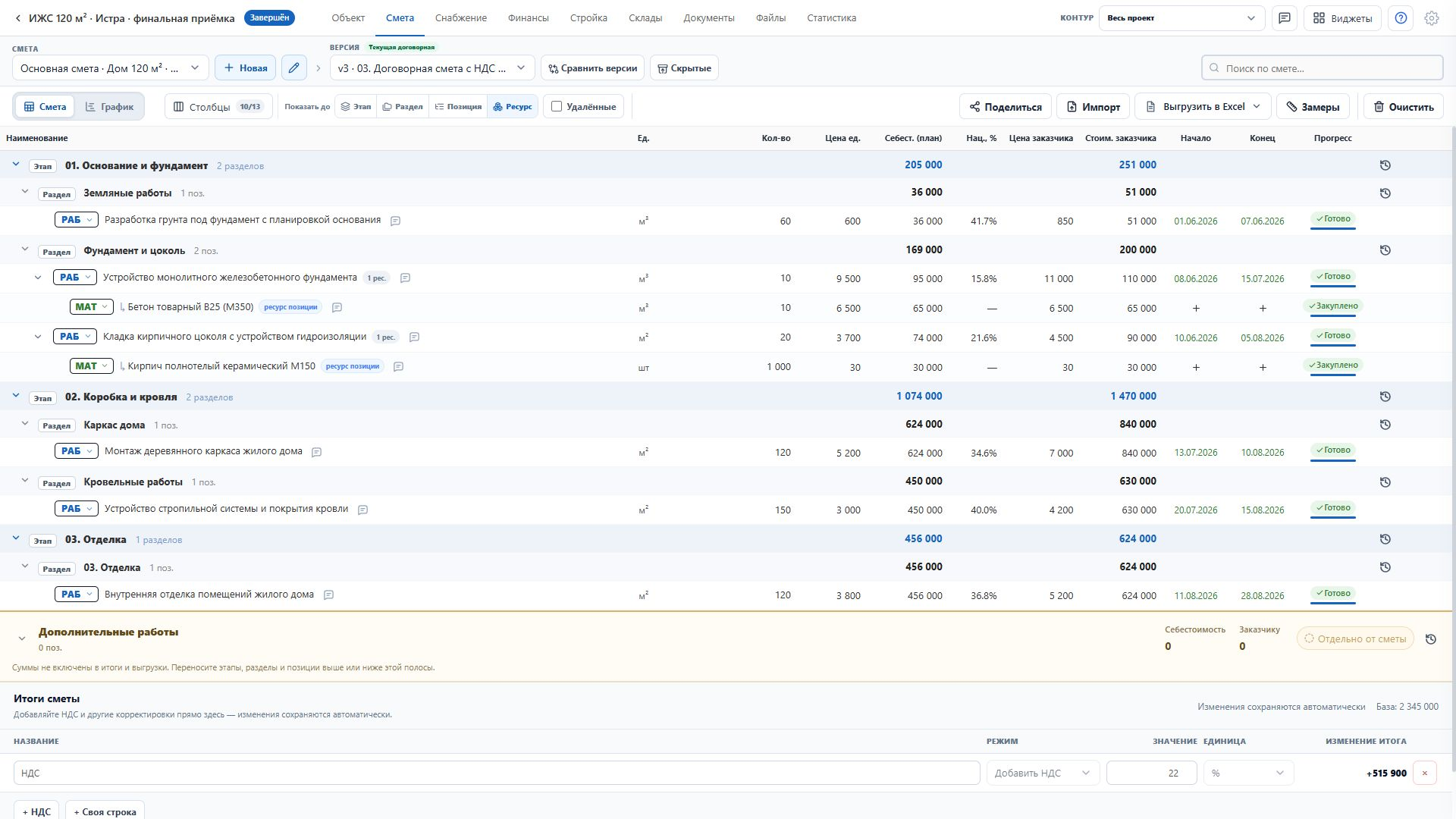Screen dimensions: 1456x819
Task: Open the chat messages icon in header
Action: pos(1284,18)
